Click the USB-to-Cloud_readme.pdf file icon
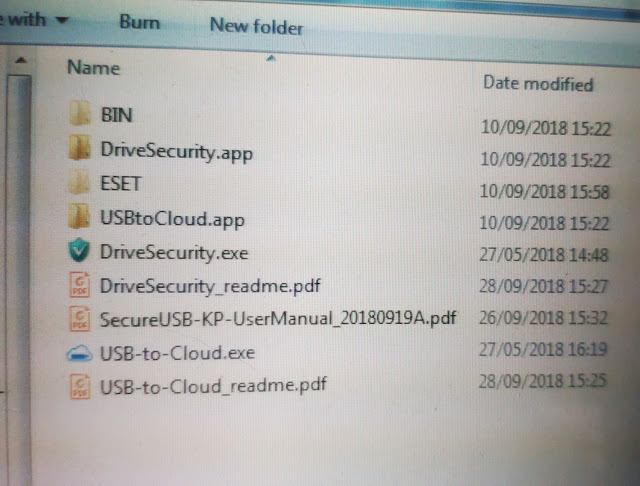The width and height of the screenshot is (640, 486). click(80, 386)
